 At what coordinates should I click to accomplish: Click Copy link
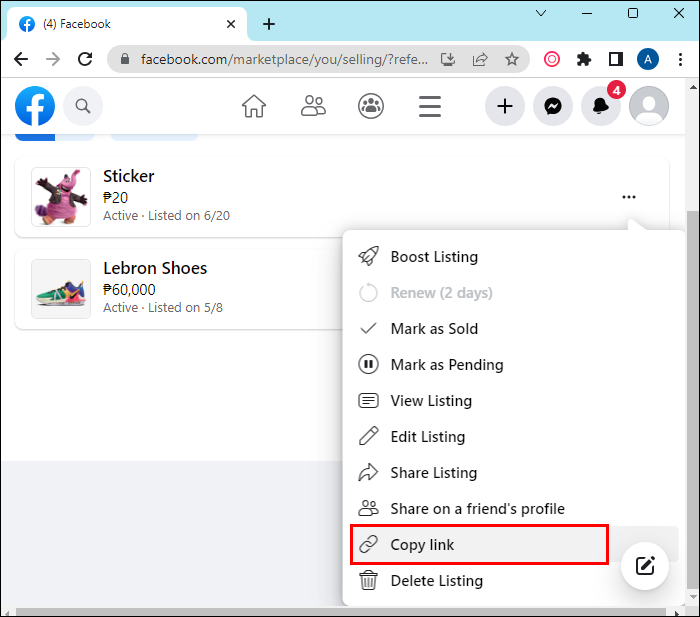pos(513,545)
